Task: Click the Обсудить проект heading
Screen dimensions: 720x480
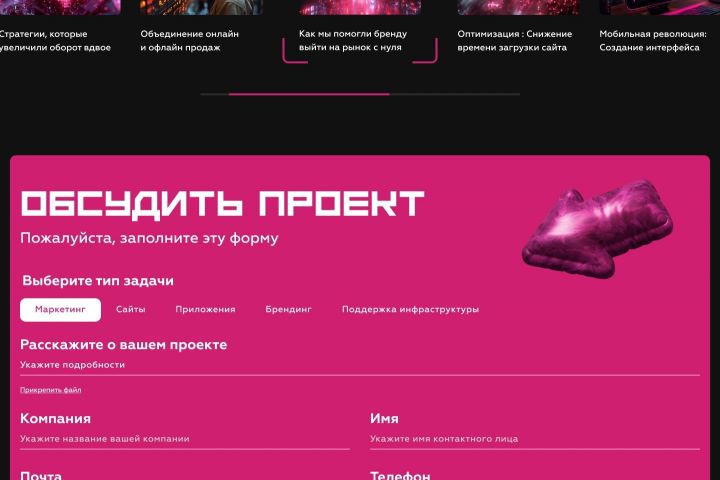Action: click(x=222, y=204)
